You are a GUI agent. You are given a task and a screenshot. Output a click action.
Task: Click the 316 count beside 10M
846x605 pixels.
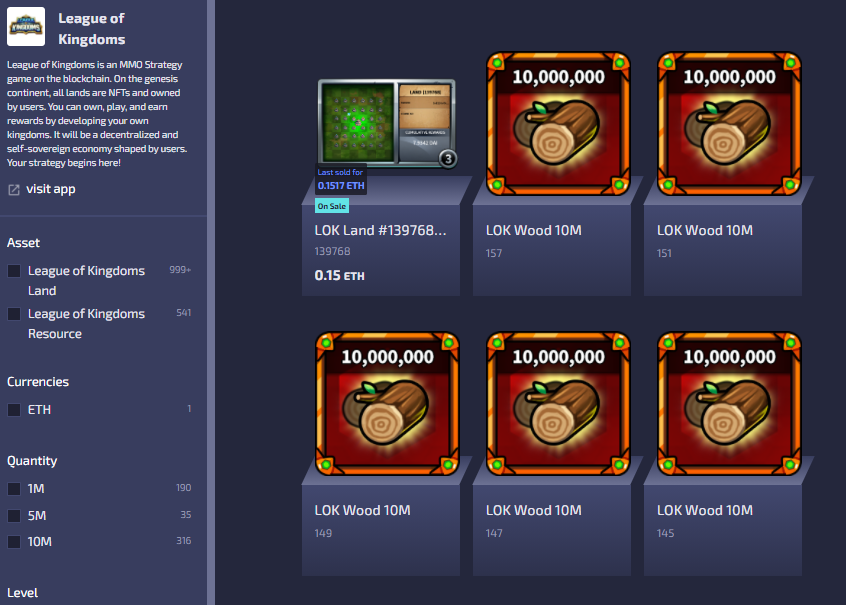pos(183,540)
